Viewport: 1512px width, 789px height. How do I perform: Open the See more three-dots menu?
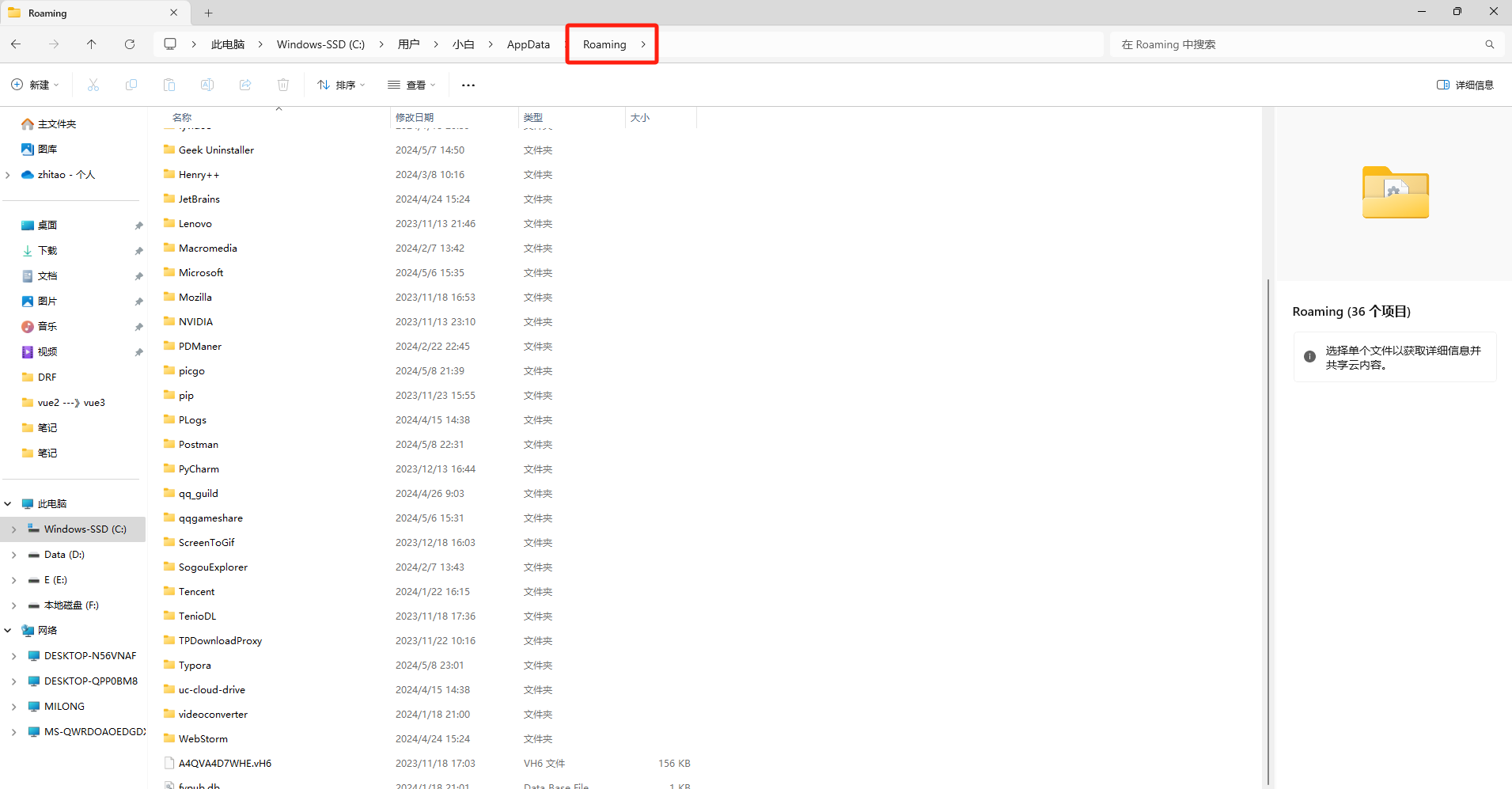(x=468, y=85)
